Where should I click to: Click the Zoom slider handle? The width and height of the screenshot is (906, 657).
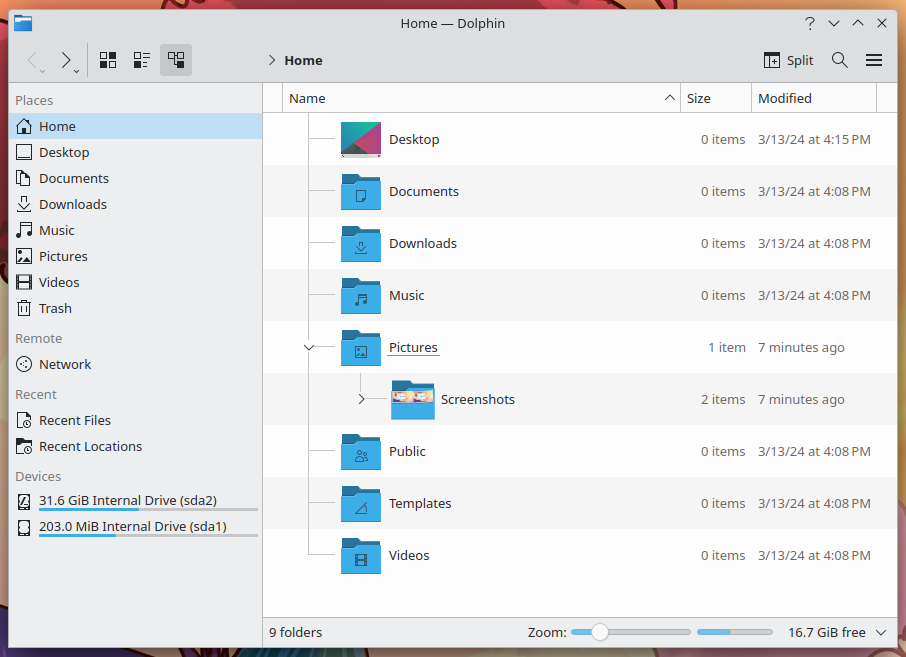click(x=600, y=632)
